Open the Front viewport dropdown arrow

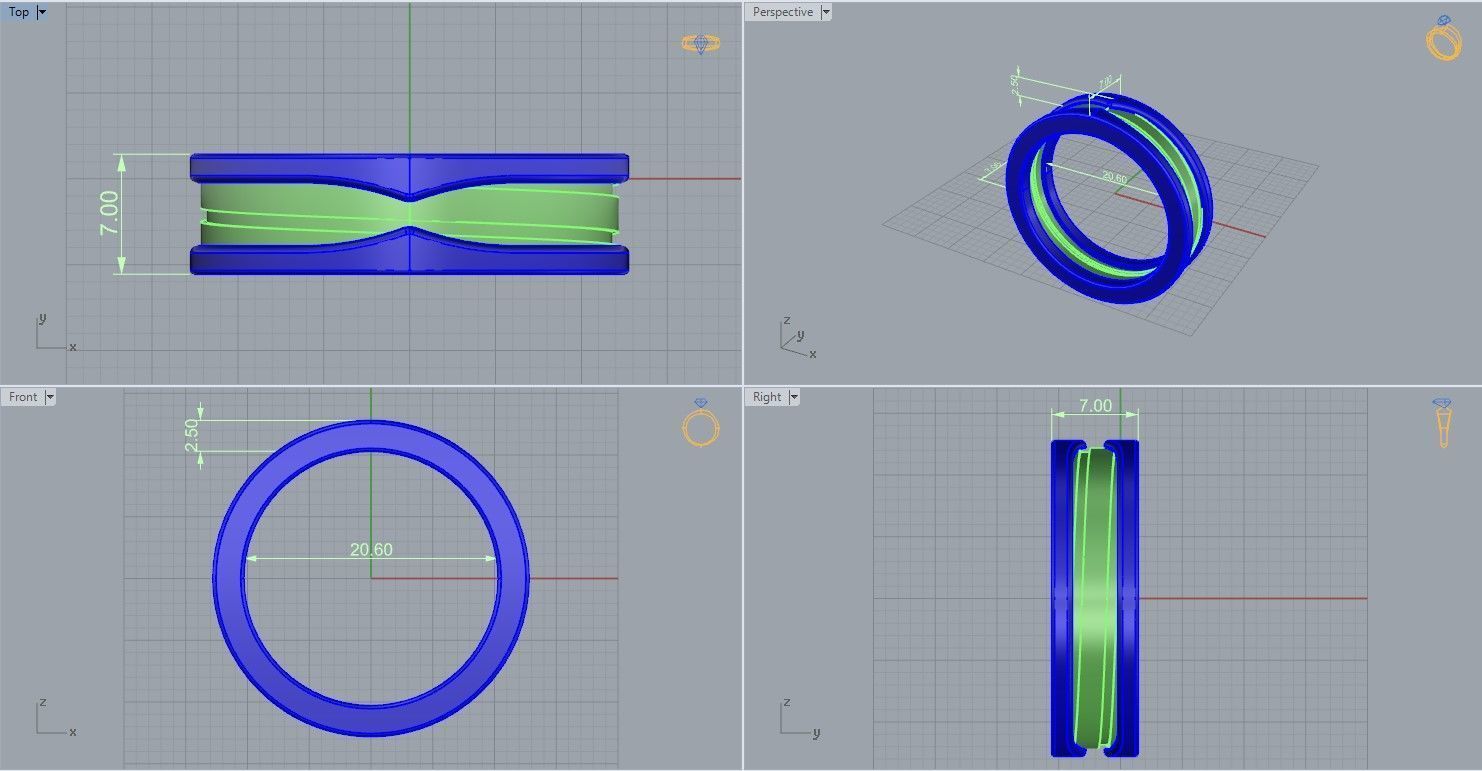click(50, 397)
